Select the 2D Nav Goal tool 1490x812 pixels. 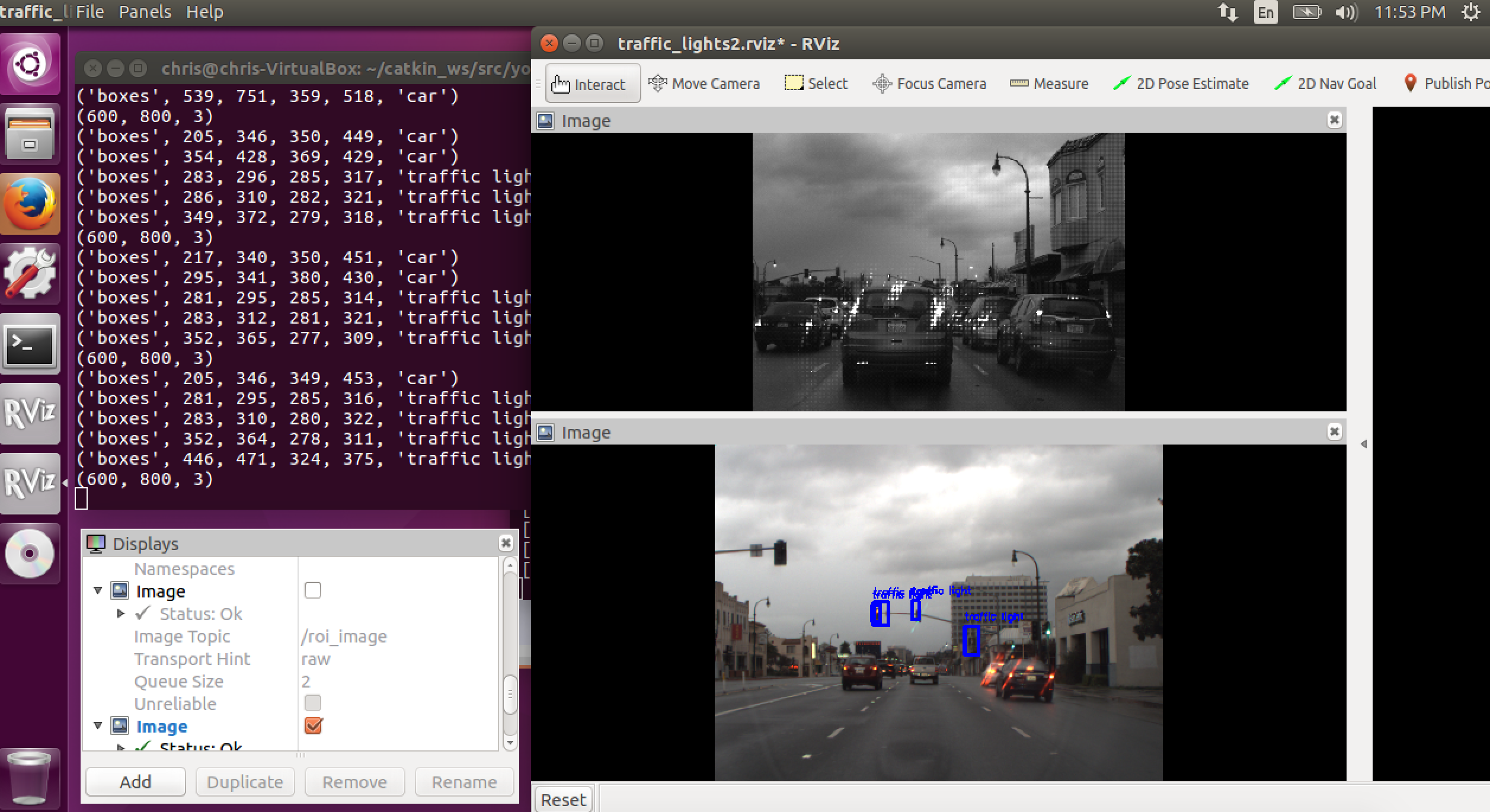1325,84
